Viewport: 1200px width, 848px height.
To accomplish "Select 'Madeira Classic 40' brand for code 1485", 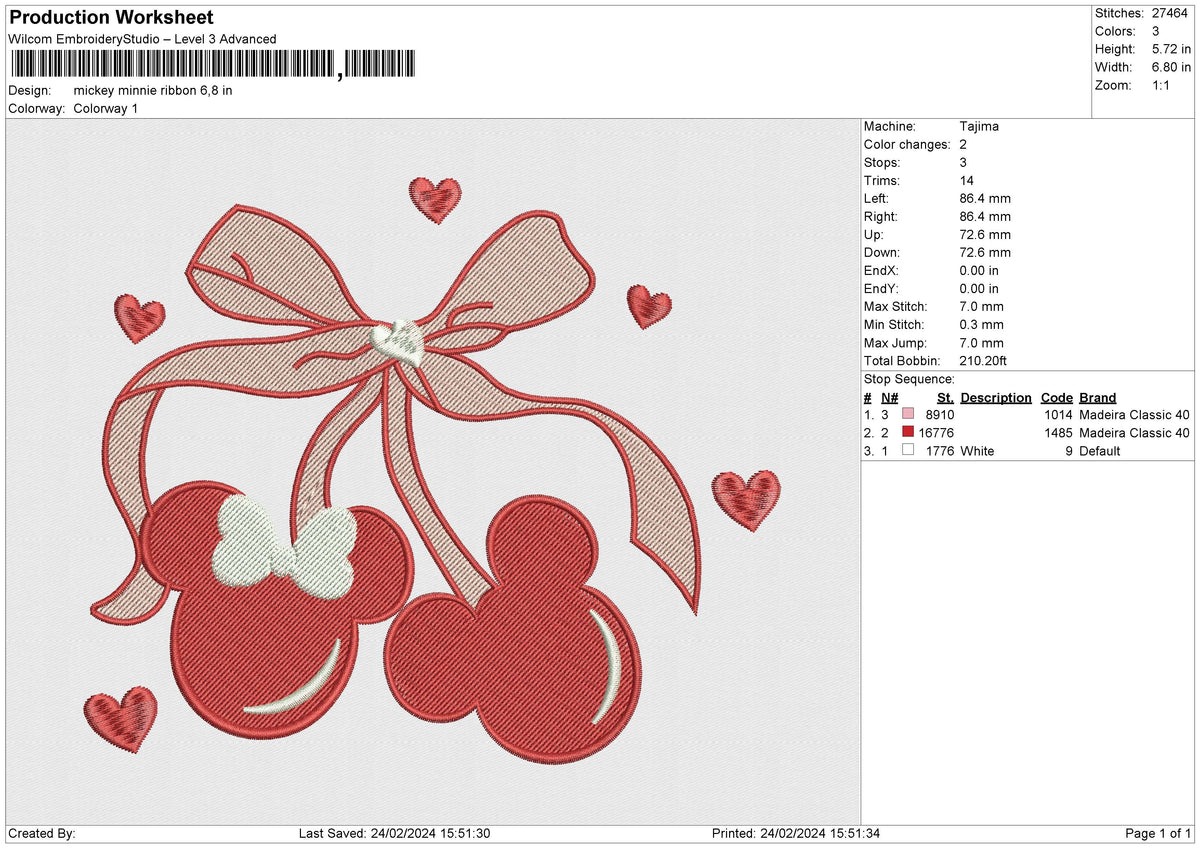I will click(x=1135, y=433).
